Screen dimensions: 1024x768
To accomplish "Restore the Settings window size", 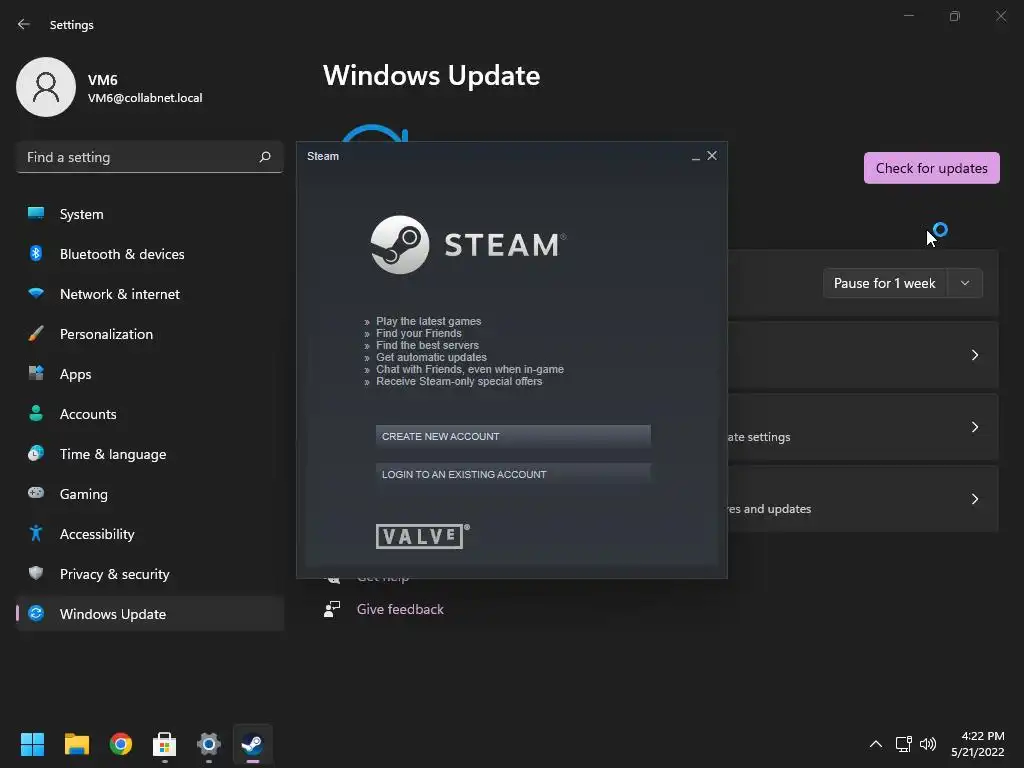I will point(955,16).
